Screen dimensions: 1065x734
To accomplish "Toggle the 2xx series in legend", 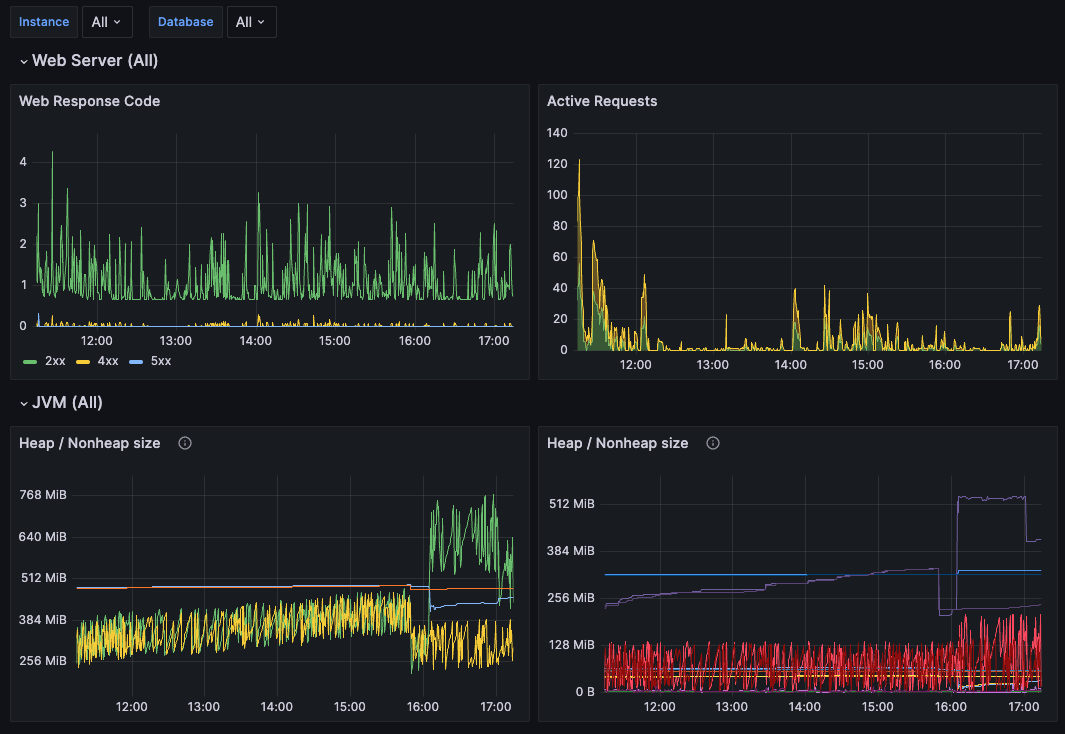I will pos(55,360).
